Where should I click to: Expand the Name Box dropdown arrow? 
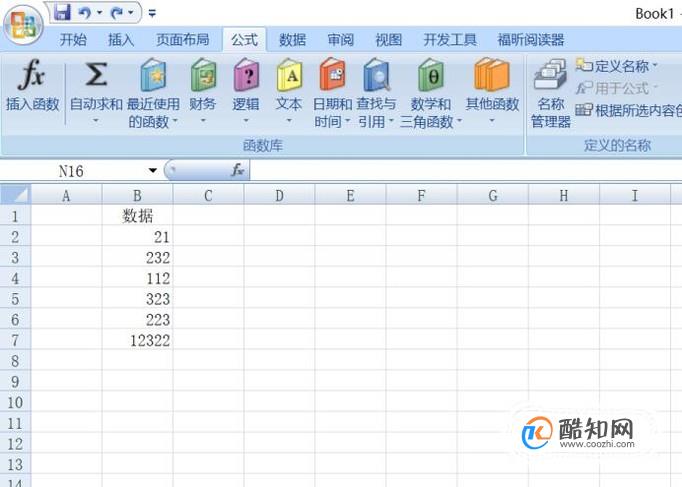[x=153, y=170]
